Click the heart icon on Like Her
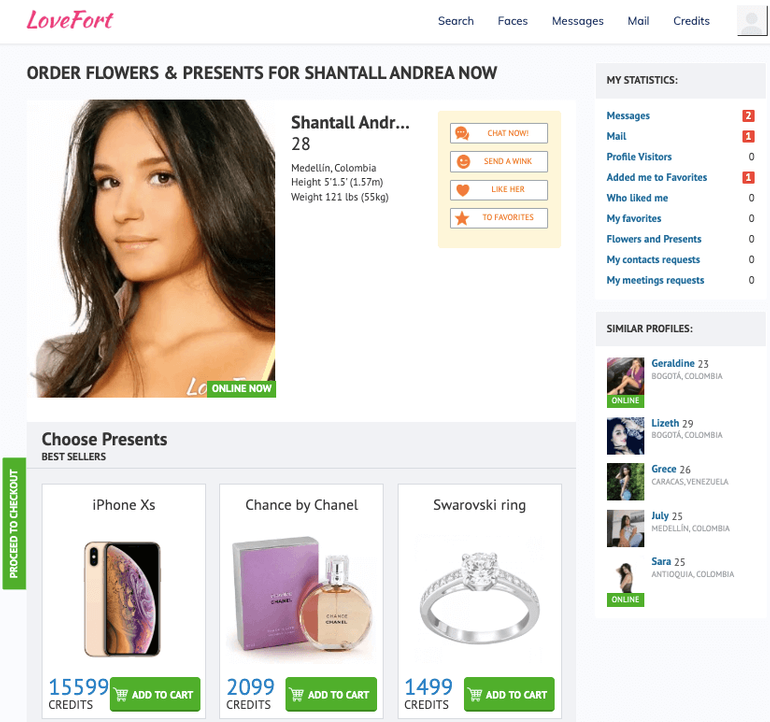 click(x=463, y=190)
